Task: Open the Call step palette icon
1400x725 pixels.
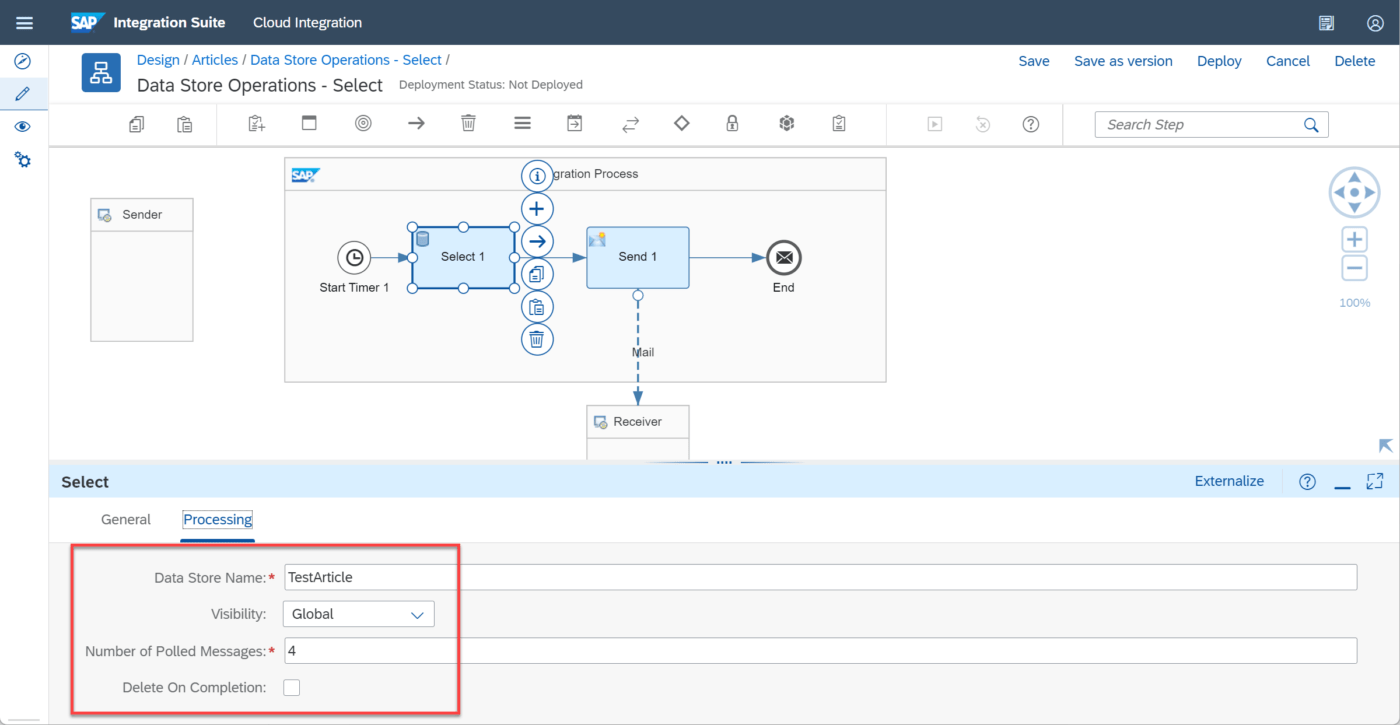Action: 574,124
